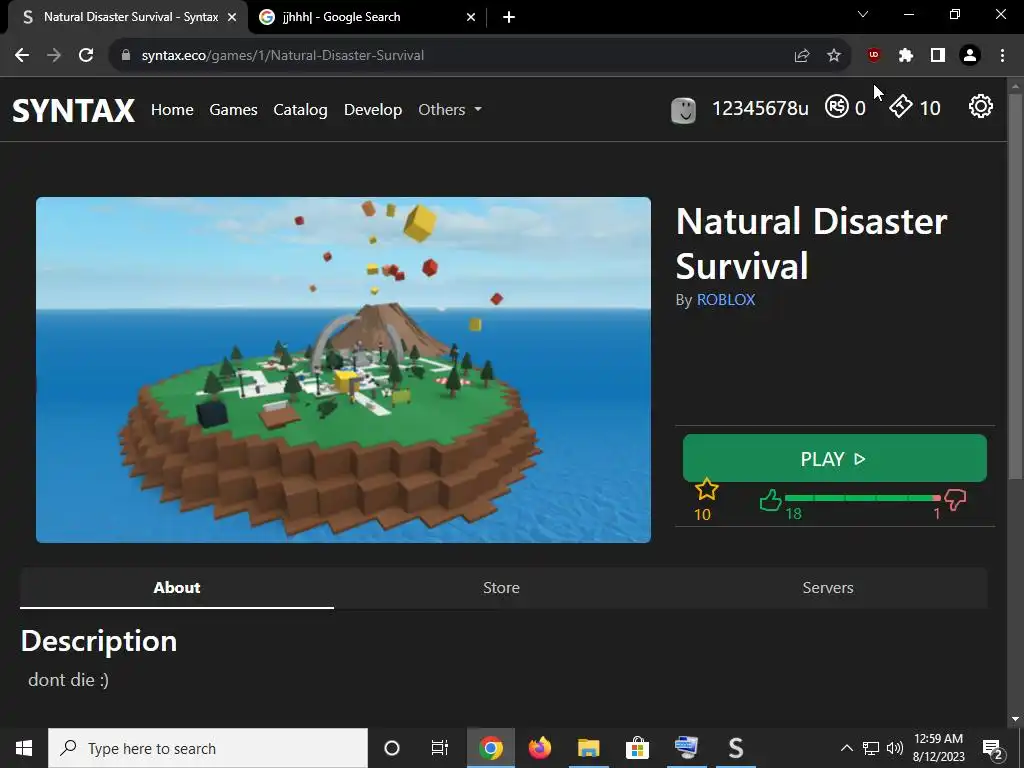Click the SYNTAX logo

point(74,110)
